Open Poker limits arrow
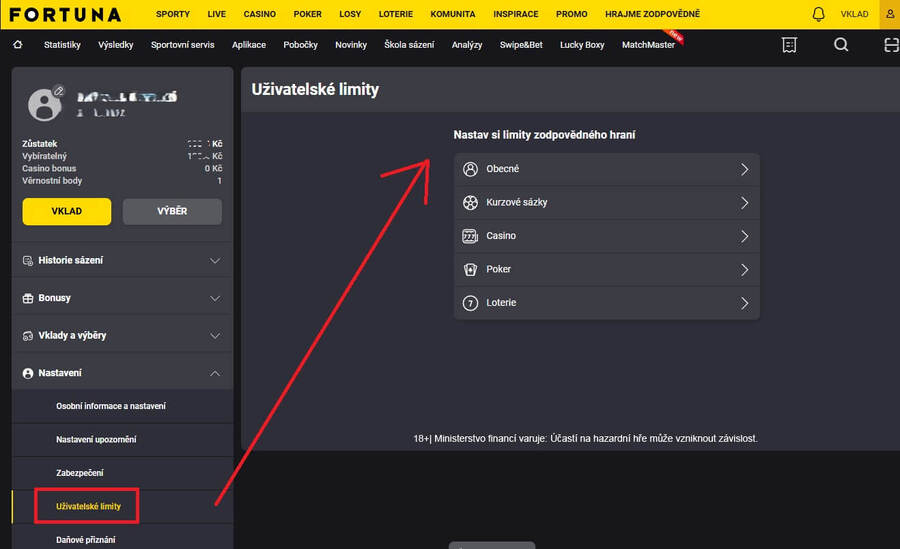Image resolution: width=900 pixels, height=549 pixels. pyautogui.click(x=744, y=270)
